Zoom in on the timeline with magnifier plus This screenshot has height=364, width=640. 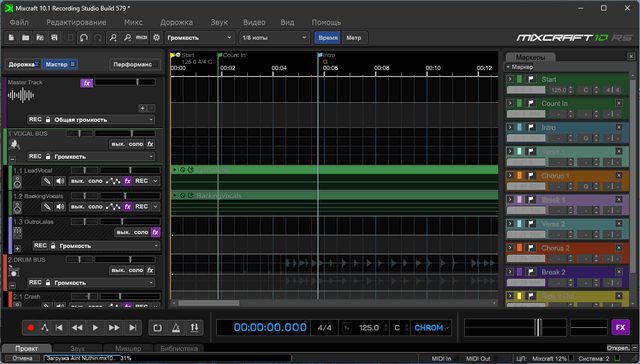click(113, 38)
